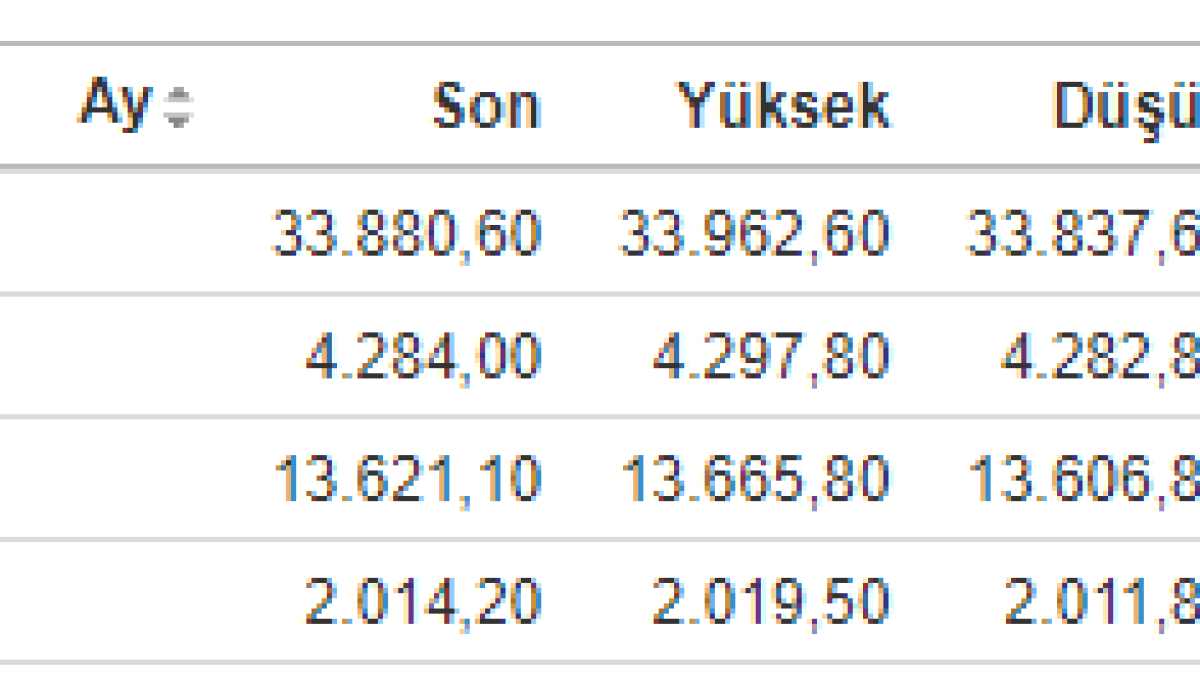Click the Yüksek value 4.297,80
The width and height of the screenshot is (1200, 675).
tap(770, 357)
